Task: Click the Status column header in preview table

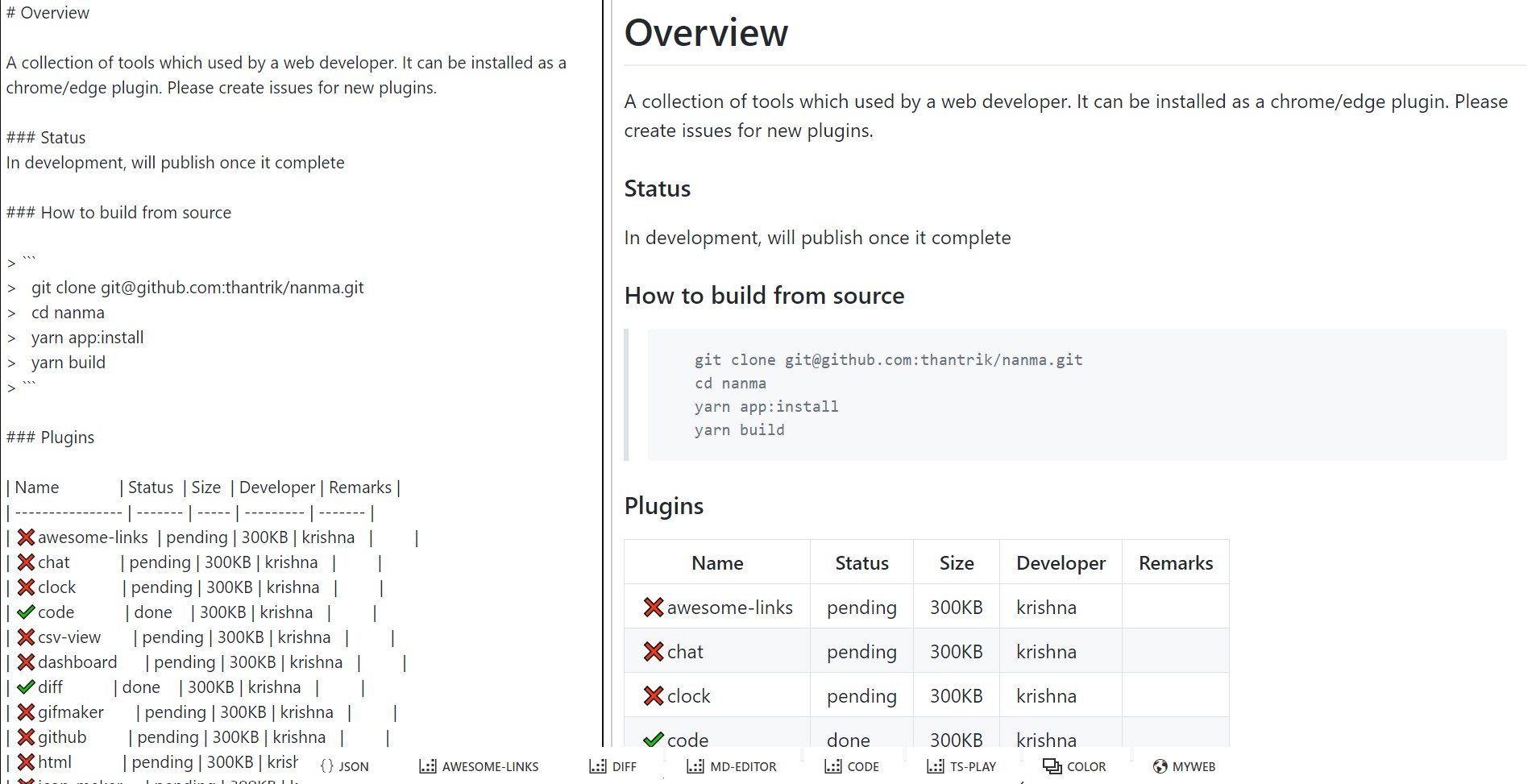Action: [x=861, y=563]
